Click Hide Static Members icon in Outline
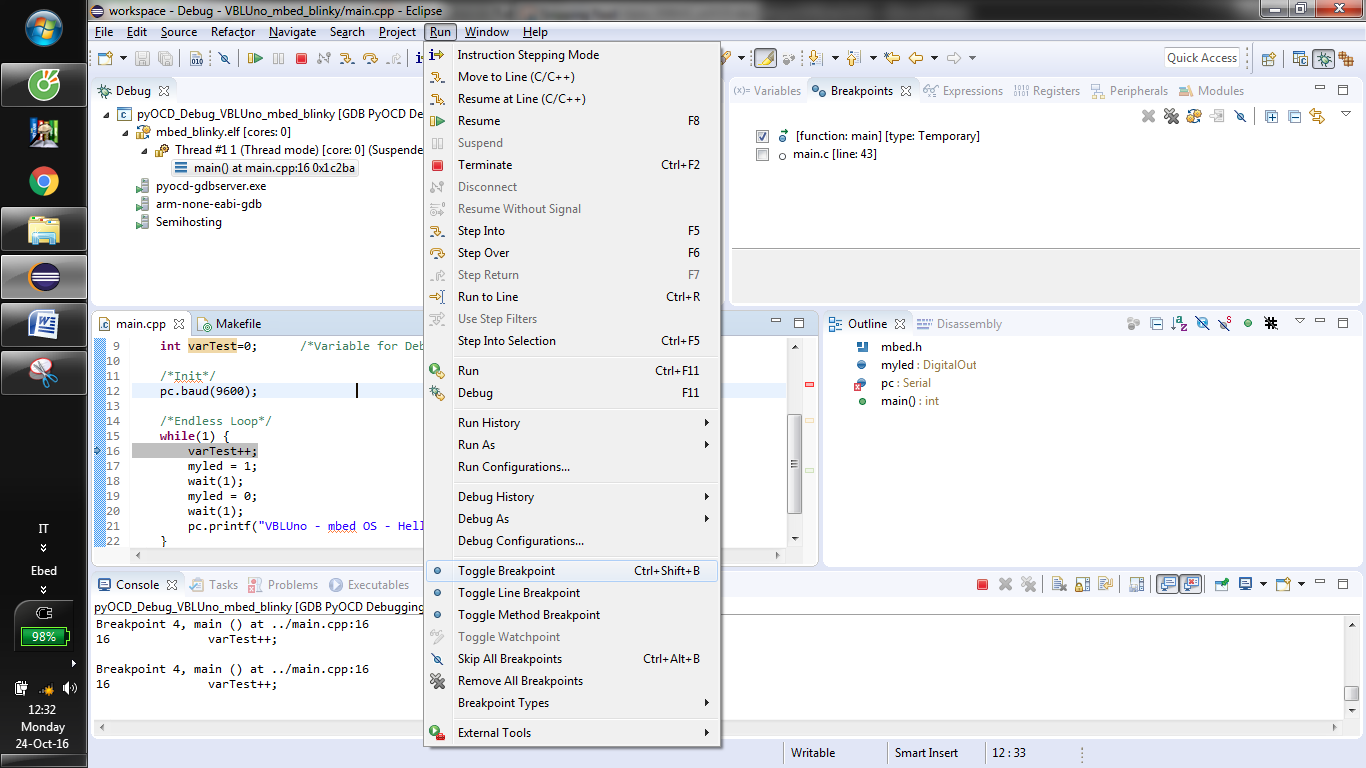The height and width of the screenshot is (768, 1366). coord(1225,323)
